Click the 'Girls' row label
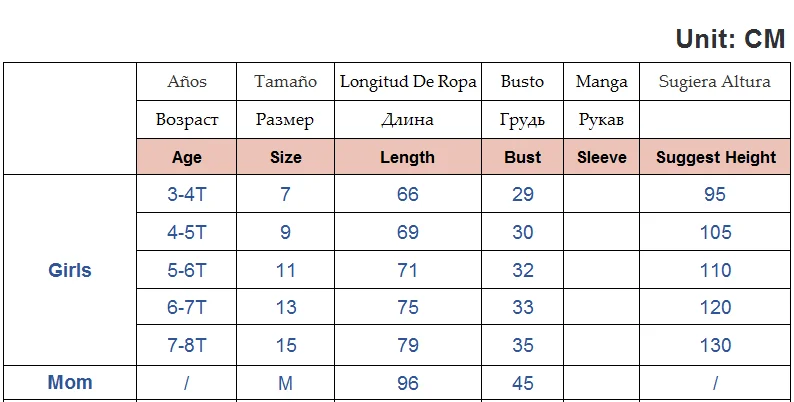 [x=70, y=270]
